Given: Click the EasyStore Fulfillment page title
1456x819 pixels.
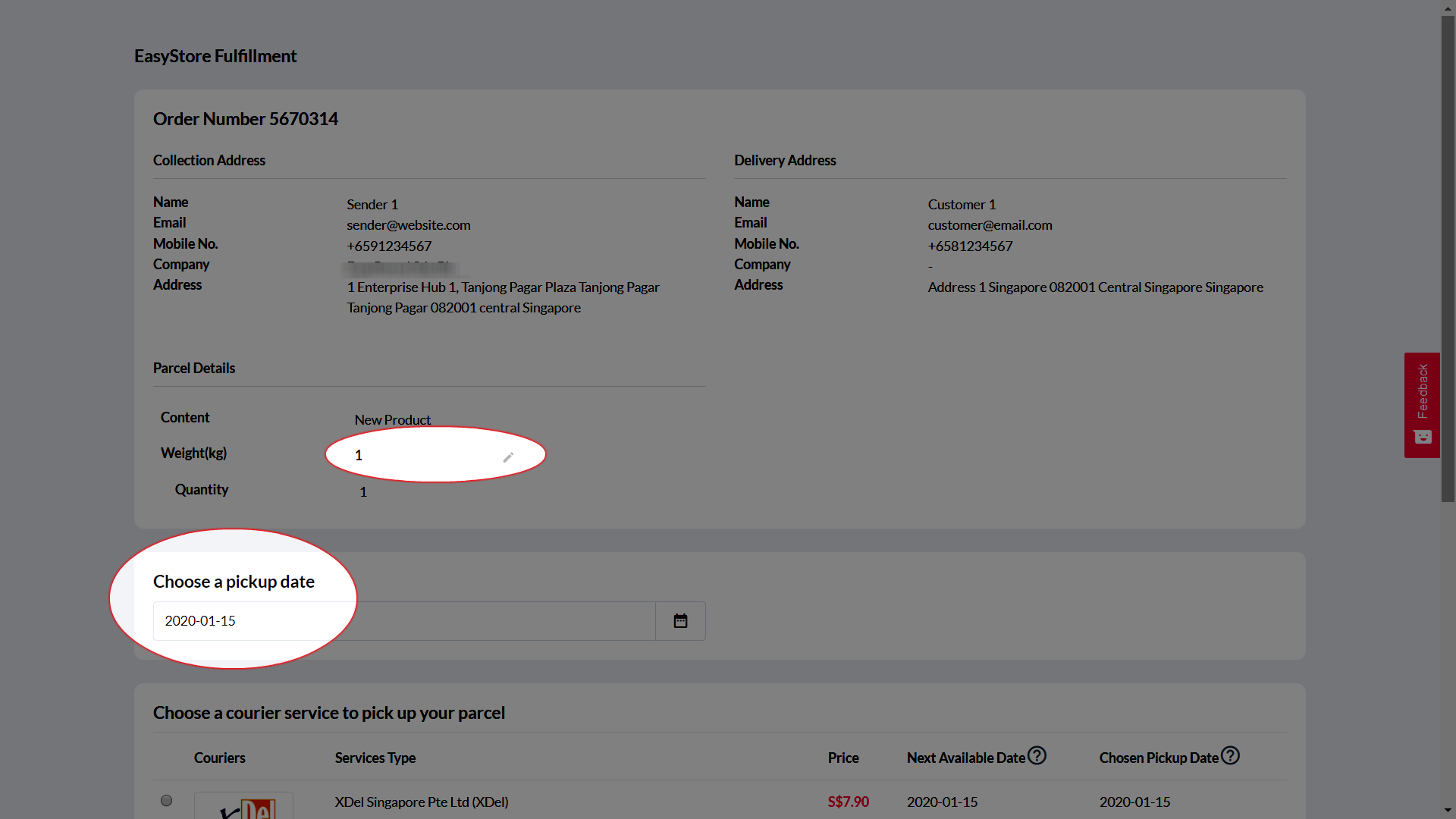Looking at the screenshot, I should click(x=215, y=56).
